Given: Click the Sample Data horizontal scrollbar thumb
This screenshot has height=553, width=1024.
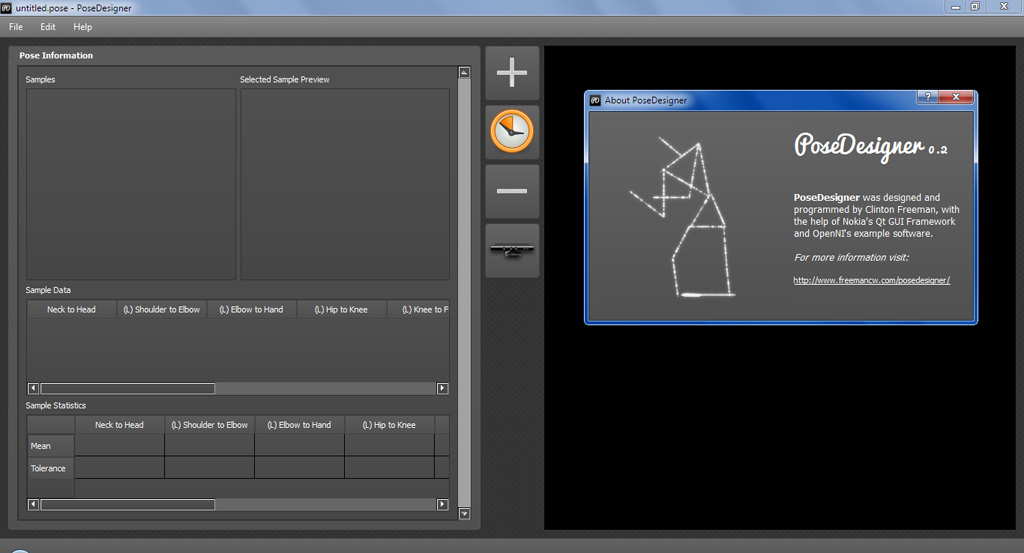Looking at the screenshot, I should 128,388.
